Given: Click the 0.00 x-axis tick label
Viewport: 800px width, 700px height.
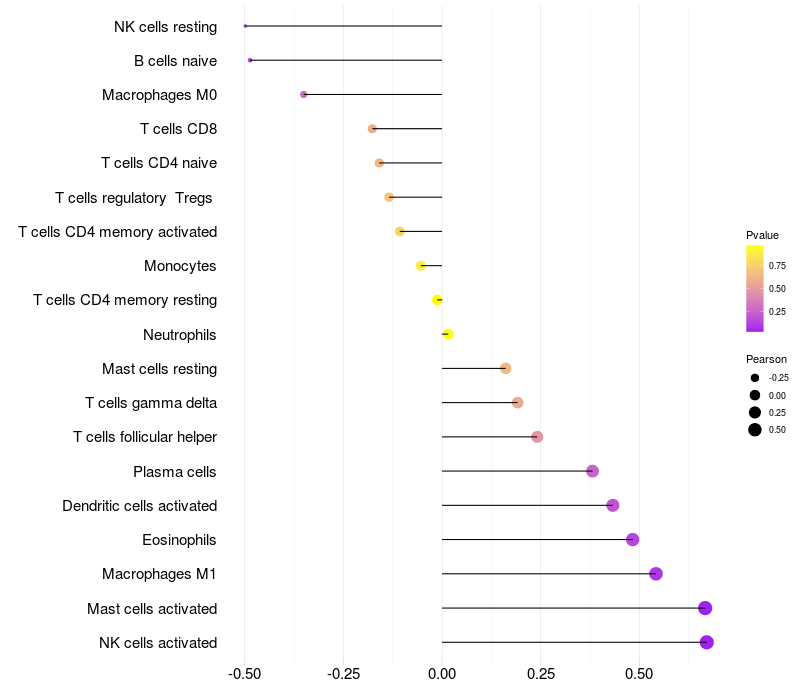Looking at the screenshot, I should pyautogui.click(x=442, y=674).
